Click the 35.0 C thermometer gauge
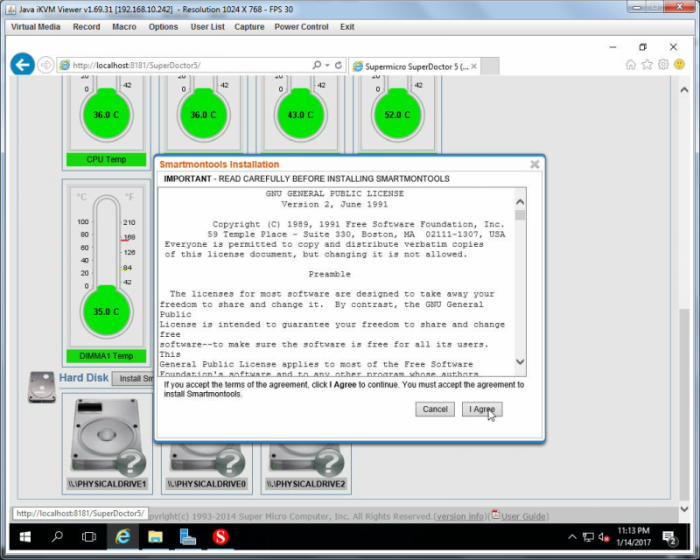The image size is (700, 560). point(106,312)
